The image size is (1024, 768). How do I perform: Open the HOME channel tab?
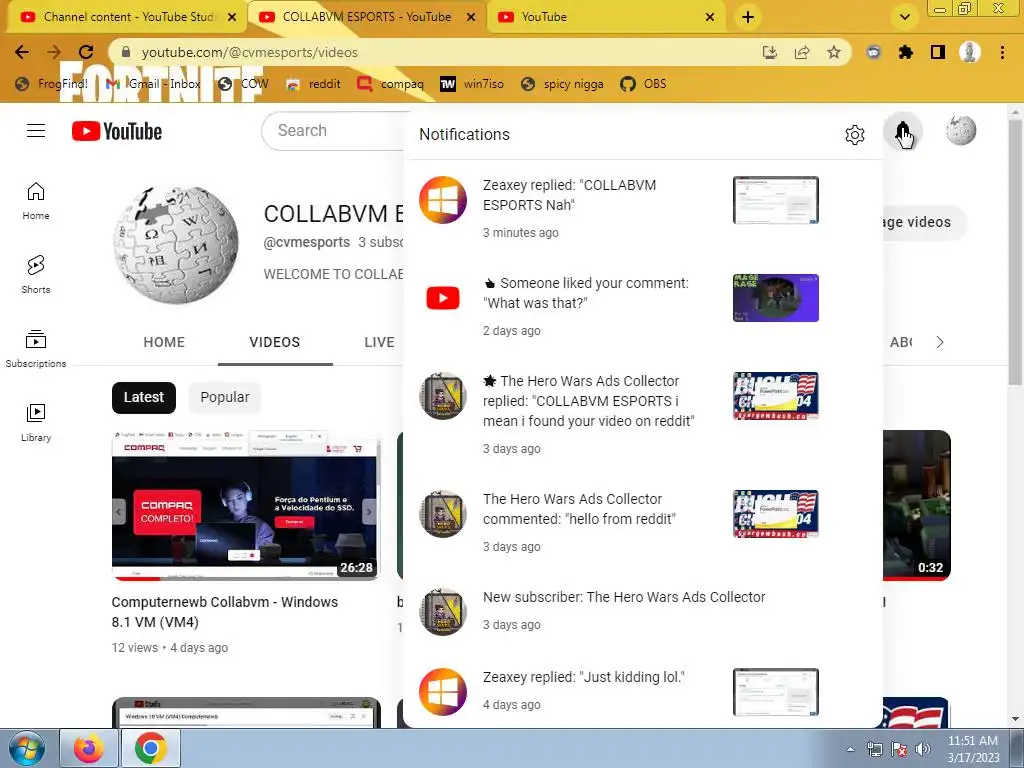[164, 342]
